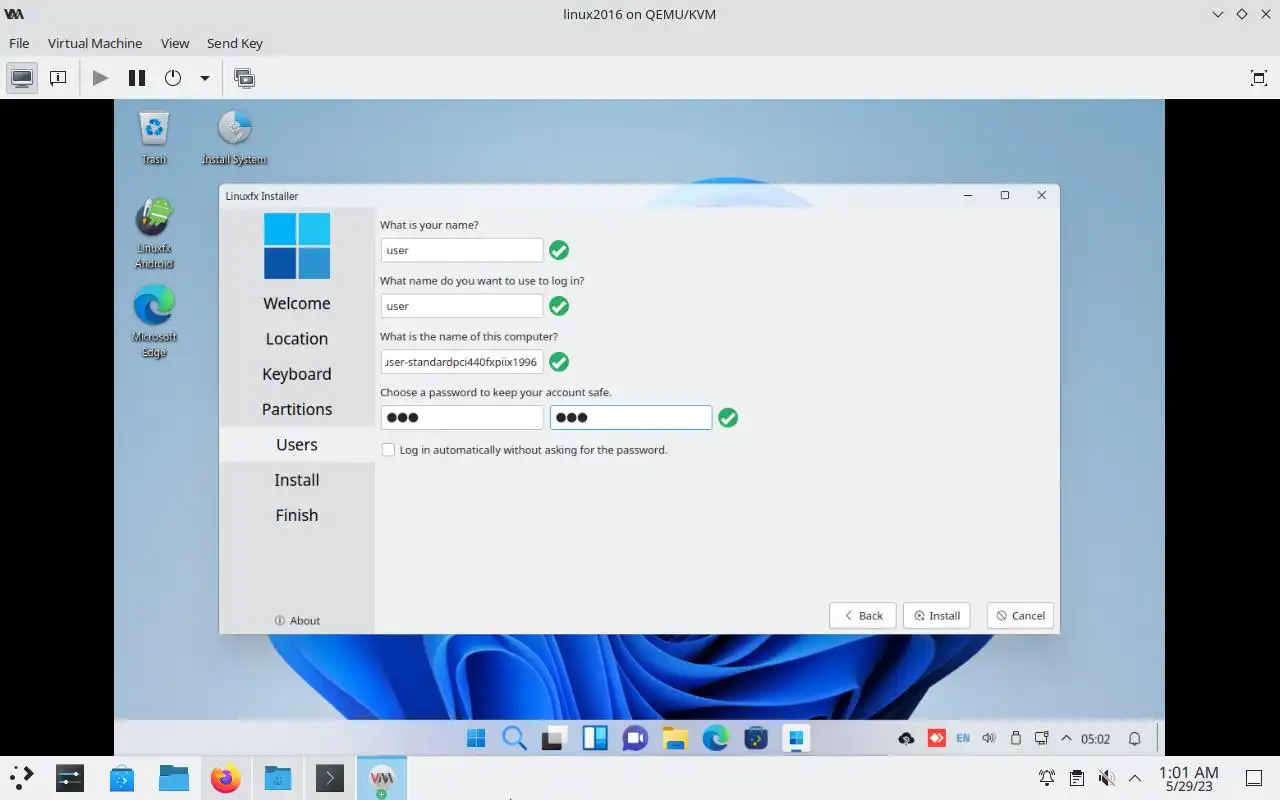1280x800 pixels.
Task: Open the View menu
Action: (175, 43)
